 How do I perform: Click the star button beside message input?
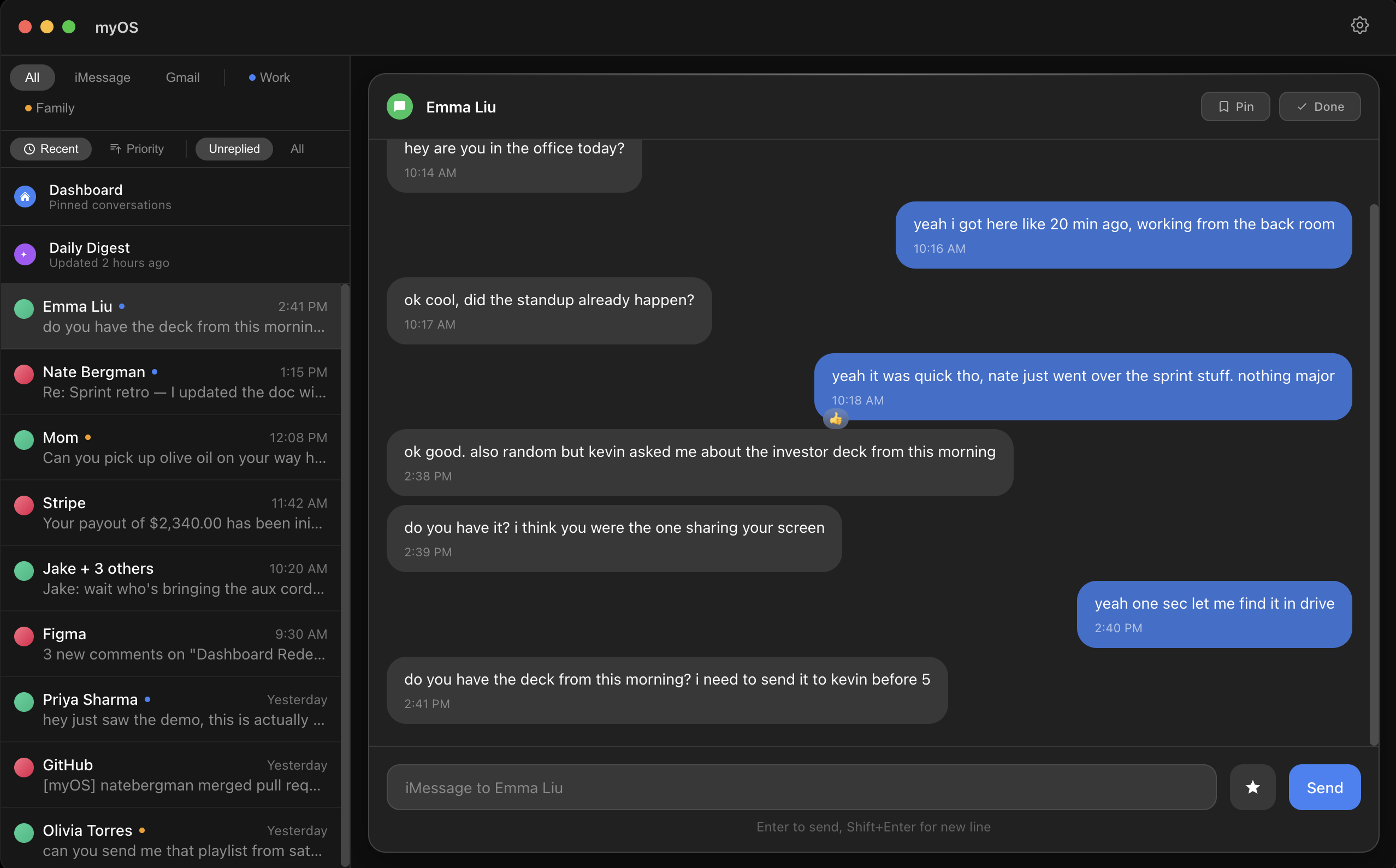1252,787
